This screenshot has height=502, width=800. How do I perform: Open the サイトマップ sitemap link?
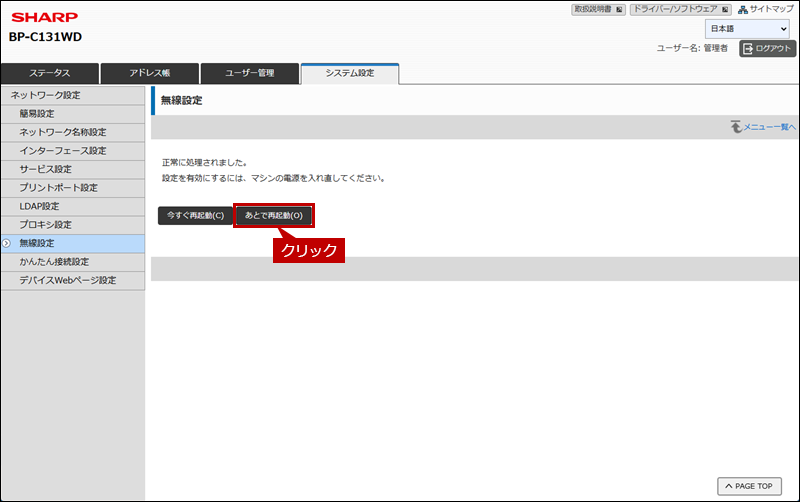click(x=771, y=9)
